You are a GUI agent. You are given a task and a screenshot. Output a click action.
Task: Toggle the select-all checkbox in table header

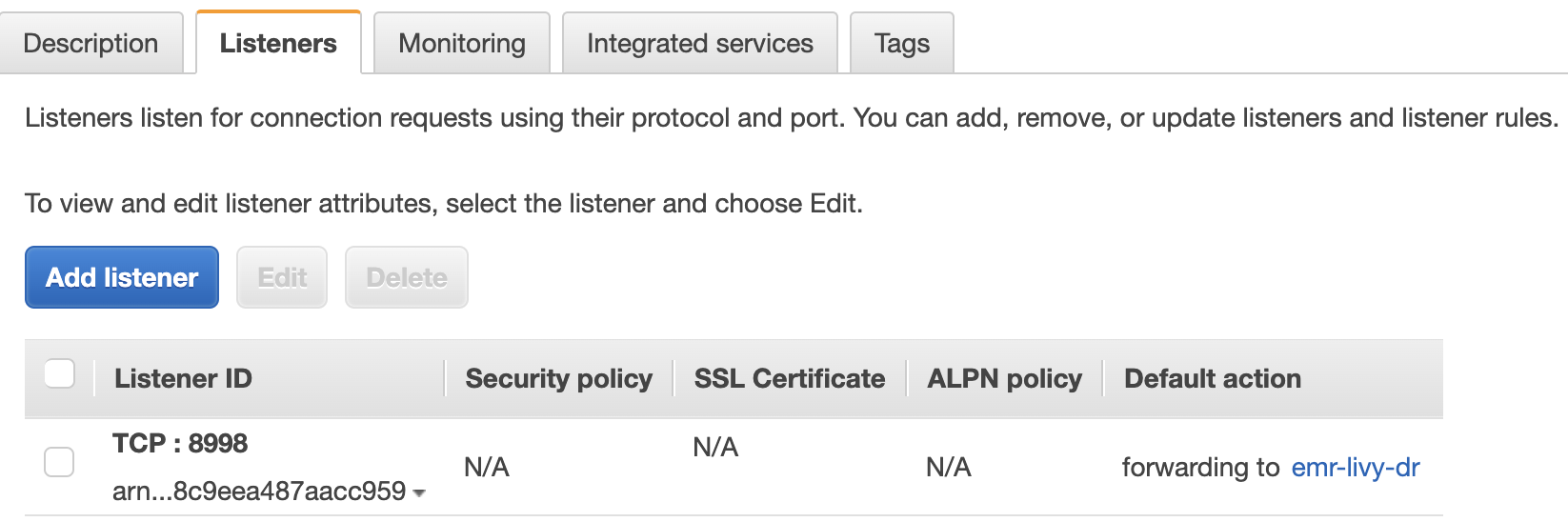(60, 374)
